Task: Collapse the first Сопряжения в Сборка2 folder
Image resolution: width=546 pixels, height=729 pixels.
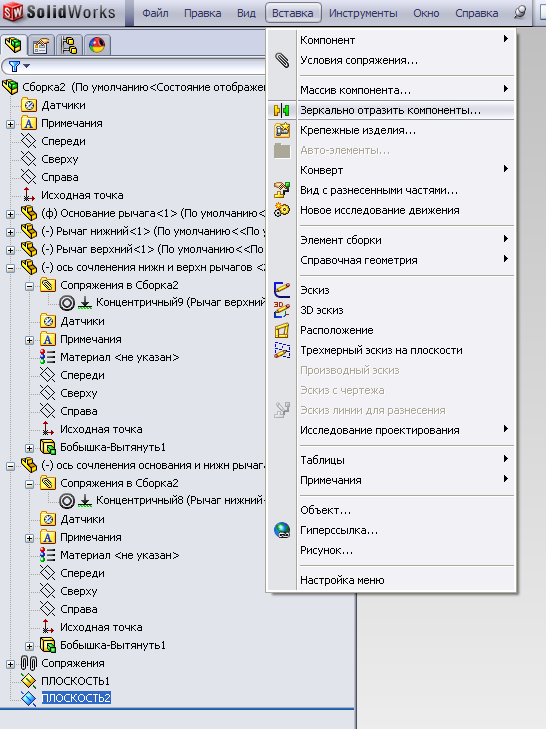Action: pos(29,286)
